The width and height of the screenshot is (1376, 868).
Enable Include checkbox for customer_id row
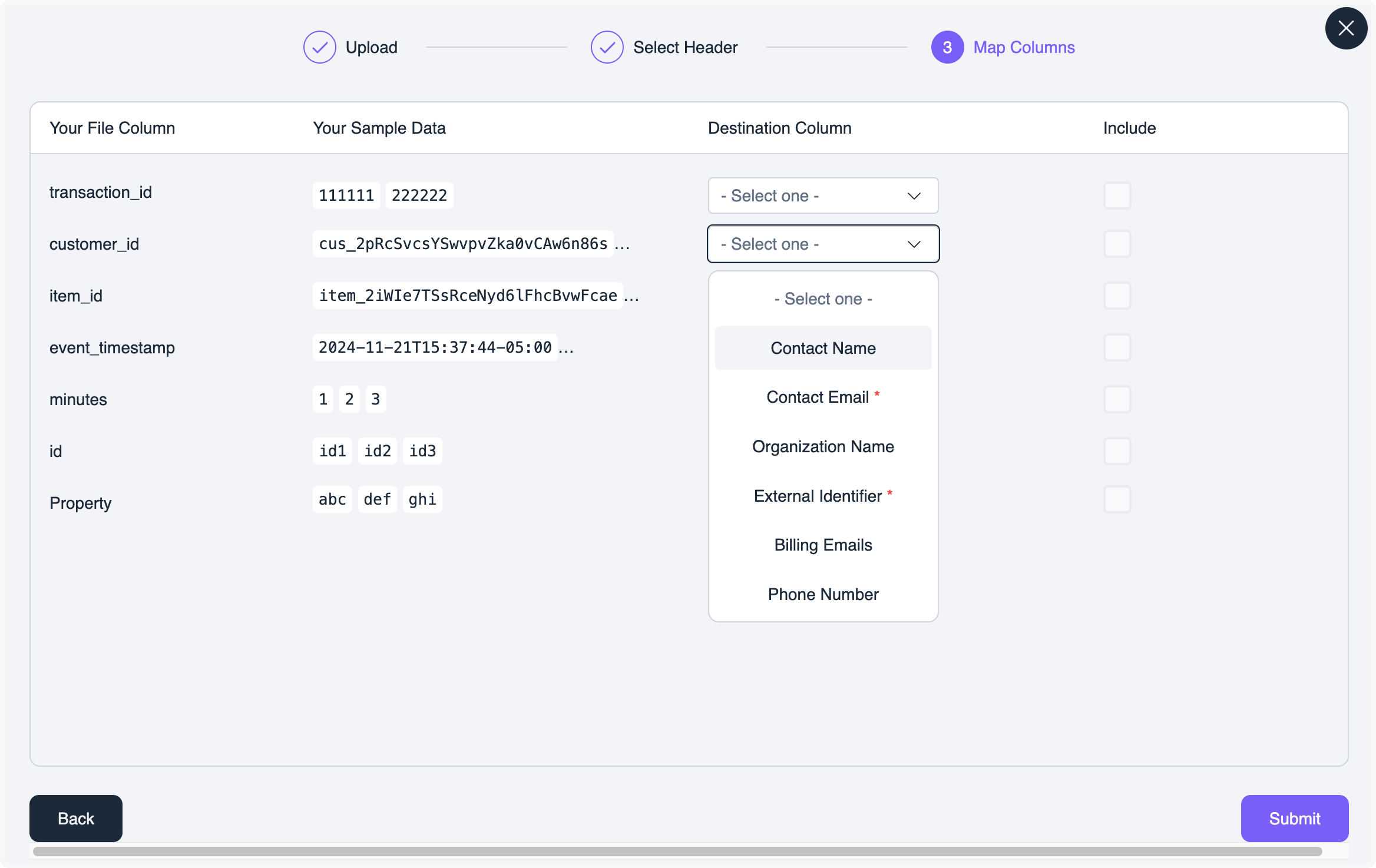coord(1117,244)
